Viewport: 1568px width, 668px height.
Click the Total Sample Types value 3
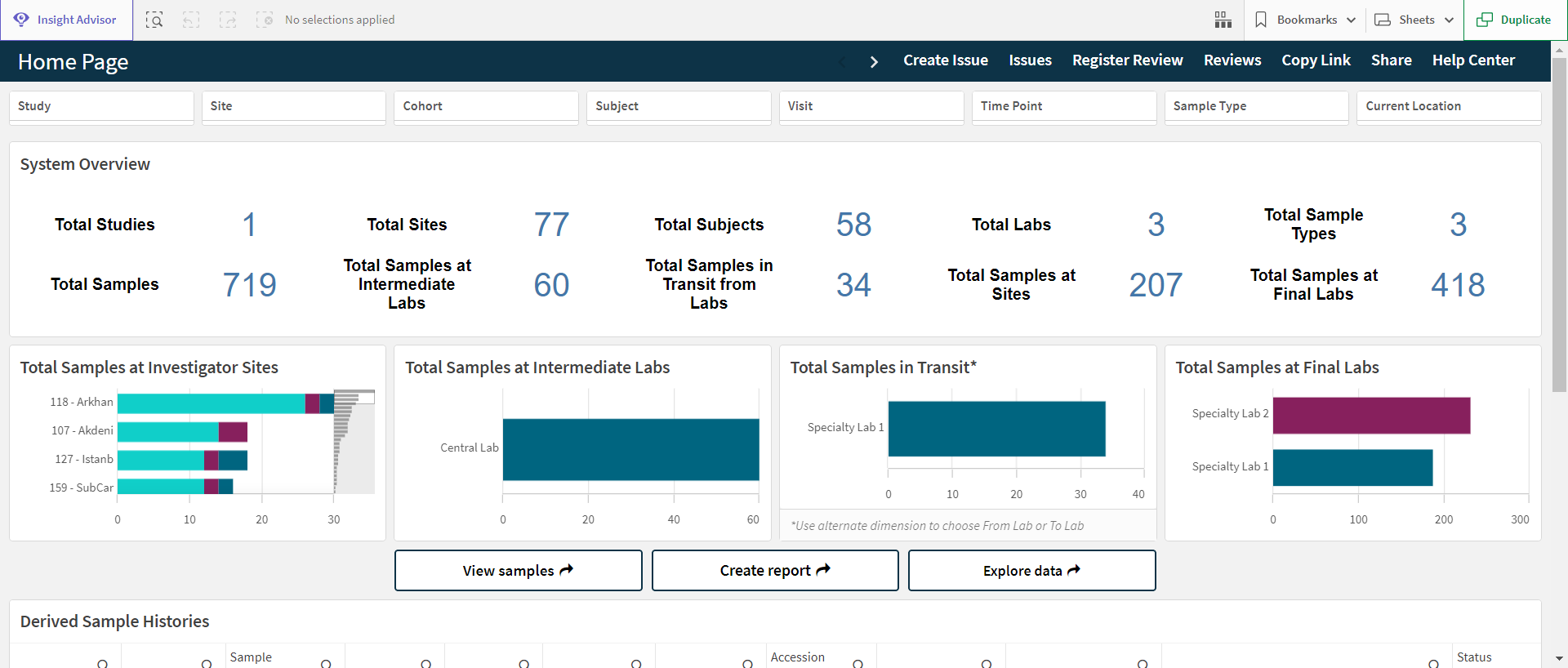[1458, 225]
